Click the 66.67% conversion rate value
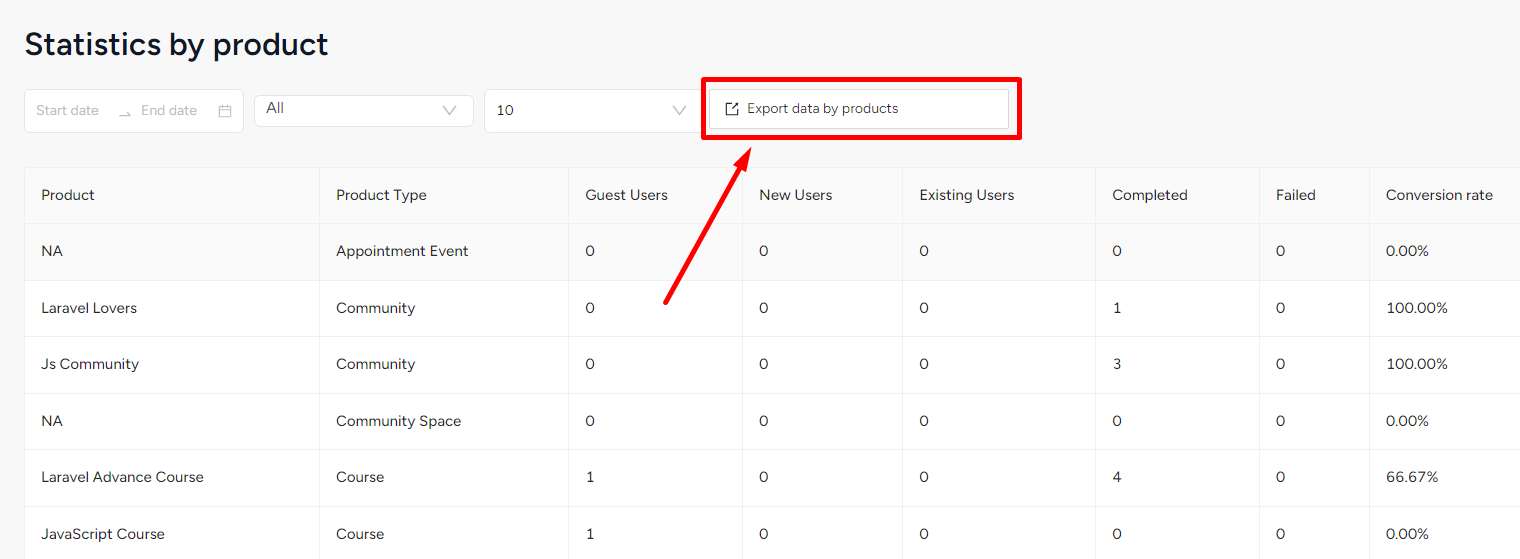The height and width of the screenshot is (559, 1520). [1412, 477]
